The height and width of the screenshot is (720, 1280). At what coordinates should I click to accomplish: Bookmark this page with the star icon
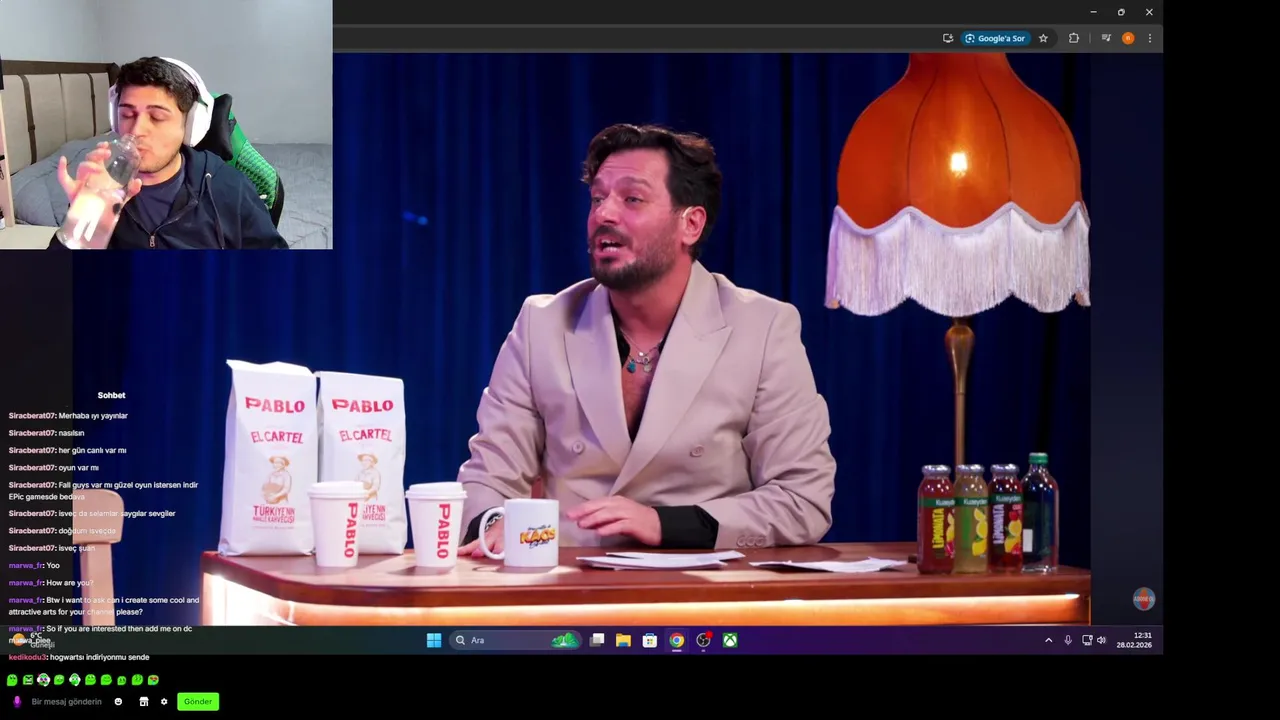(x=1043, y=38)
